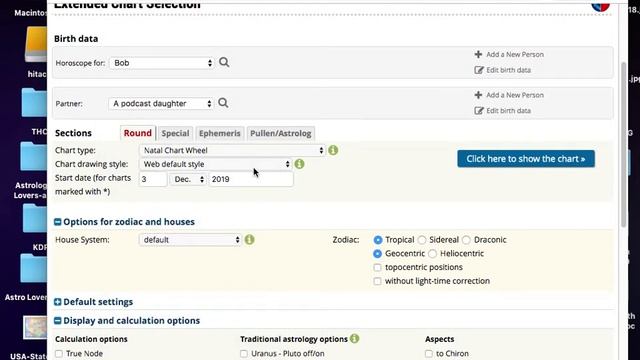Open the Pullen/Astrolog tab
Screen dimensions: 640x360
[x=281, y=133]
